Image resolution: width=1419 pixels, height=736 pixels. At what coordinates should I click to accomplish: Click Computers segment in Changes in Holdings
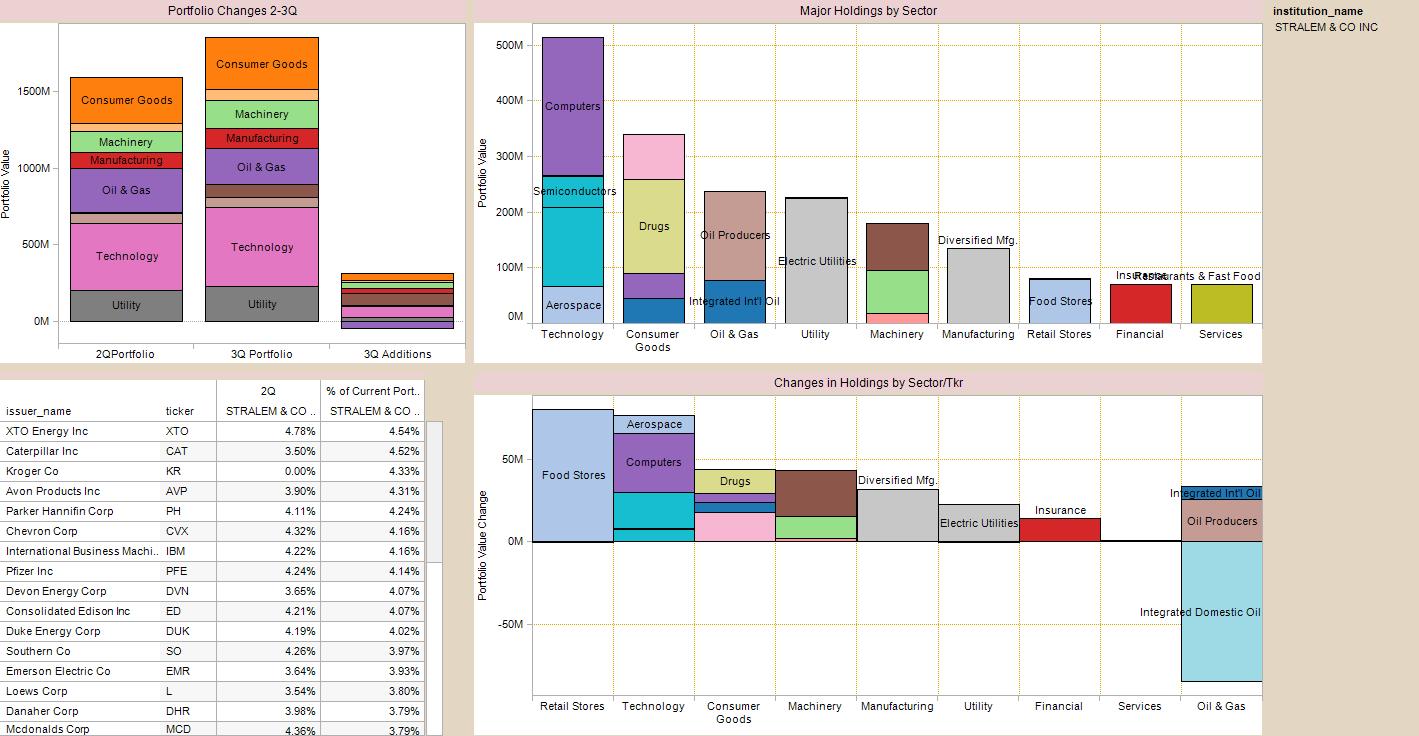[x=654, y=462]
